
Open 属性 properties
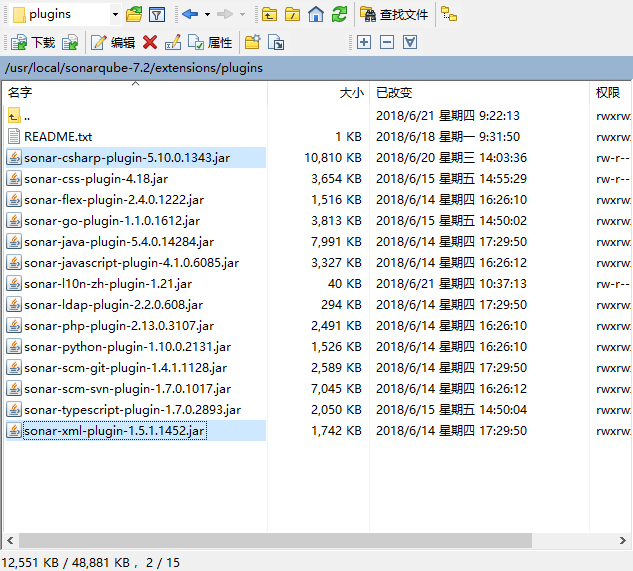tap(210, 42)
